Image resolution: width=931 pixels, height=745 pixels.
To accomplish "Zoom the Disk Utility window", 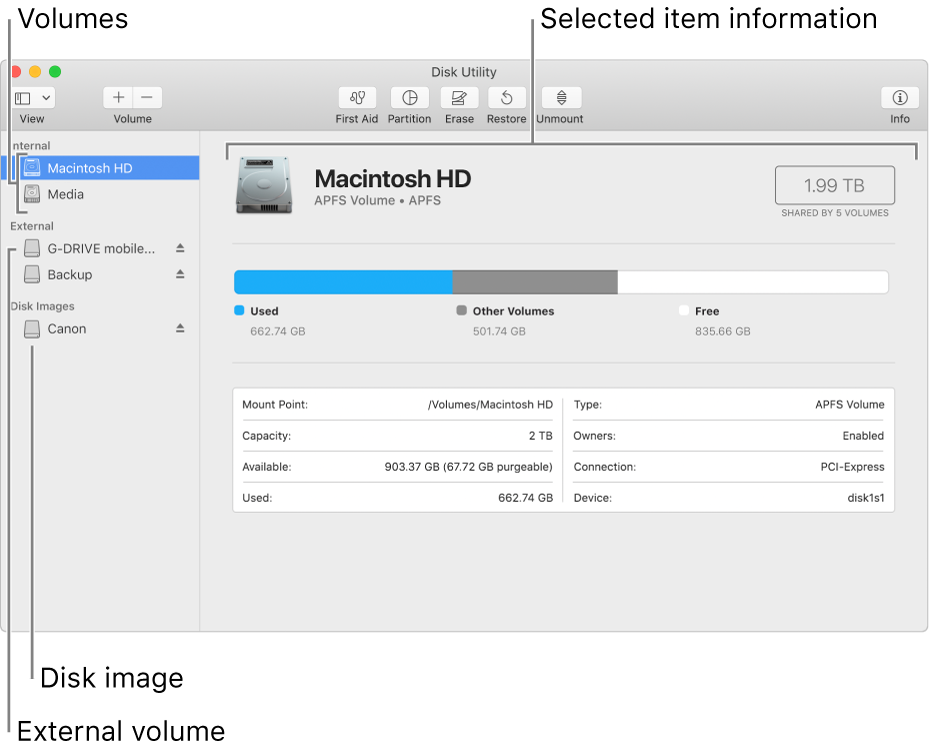I will click(x=55, y=72).
